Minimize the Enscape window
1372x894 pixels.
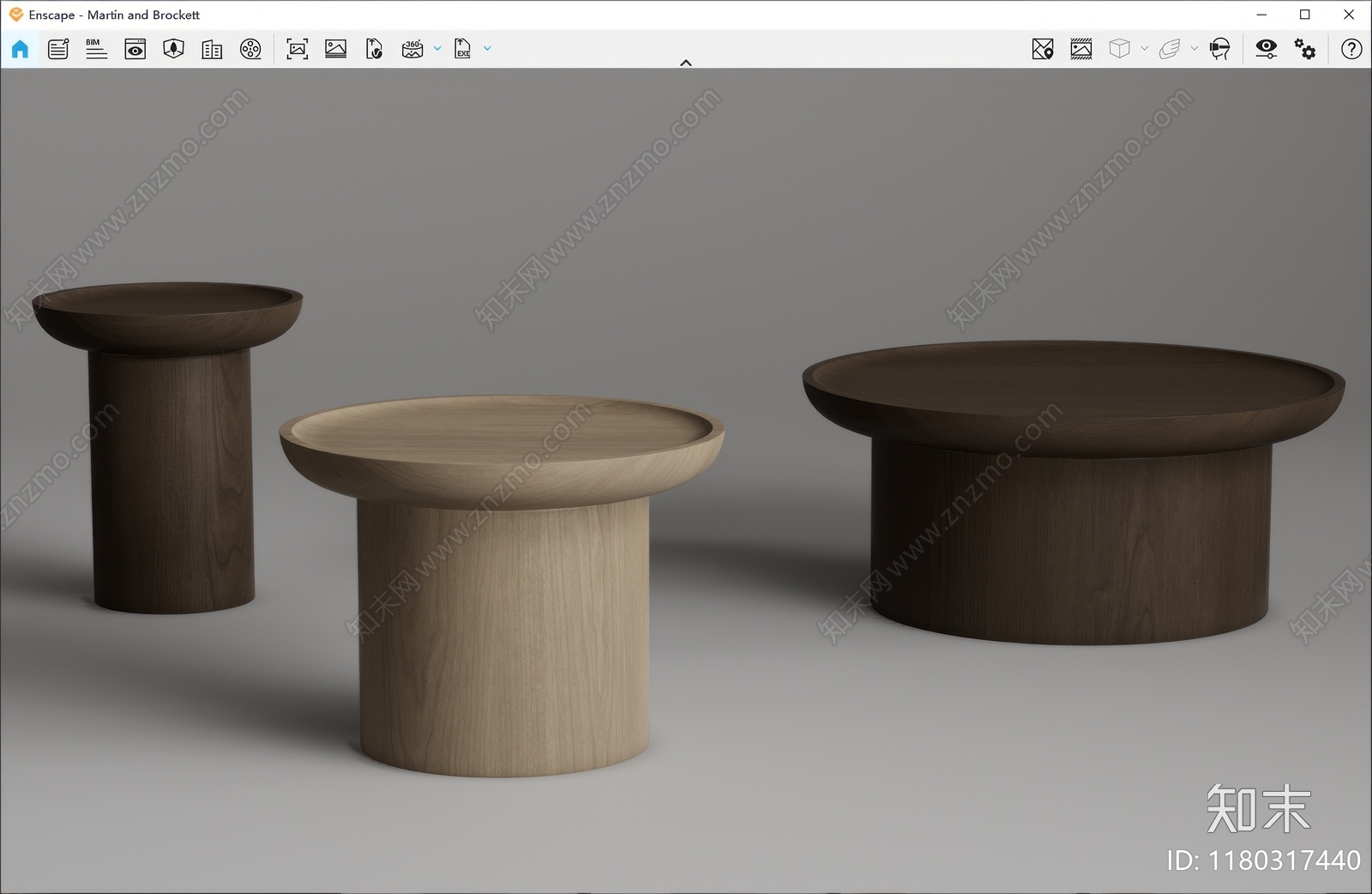click(1262, 15)
